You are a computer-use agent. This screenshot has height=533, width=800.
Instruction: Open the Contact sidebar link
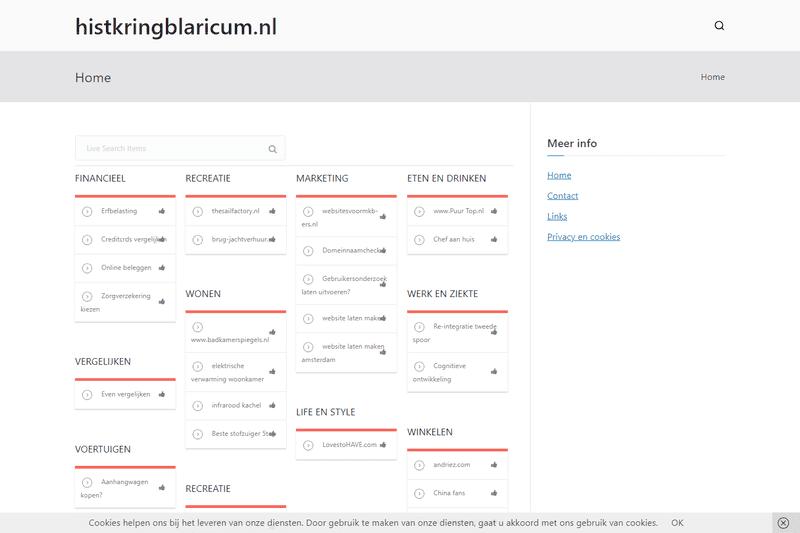point(562,196)
